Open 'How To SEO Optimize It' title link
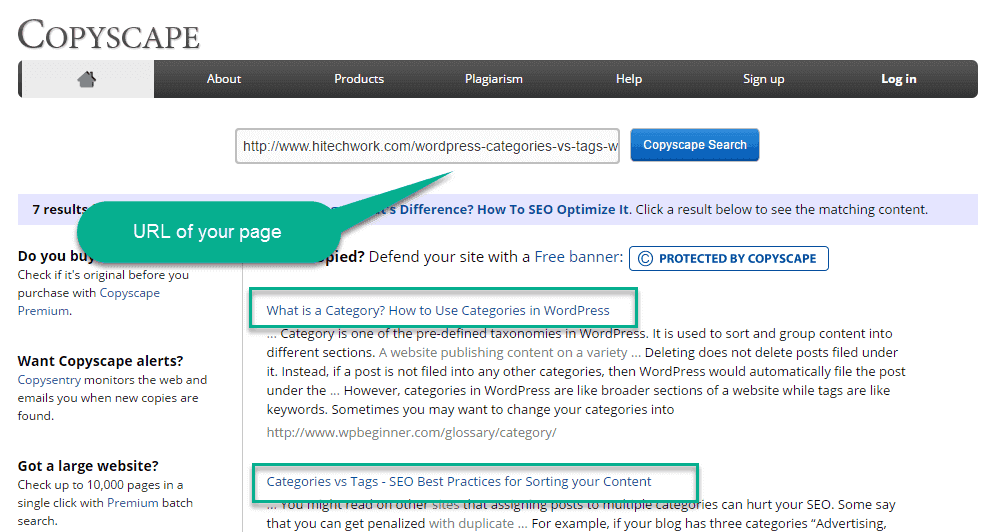Image resolution: width=1001 pixels, height=532 pixels. (x=553, y=209)
